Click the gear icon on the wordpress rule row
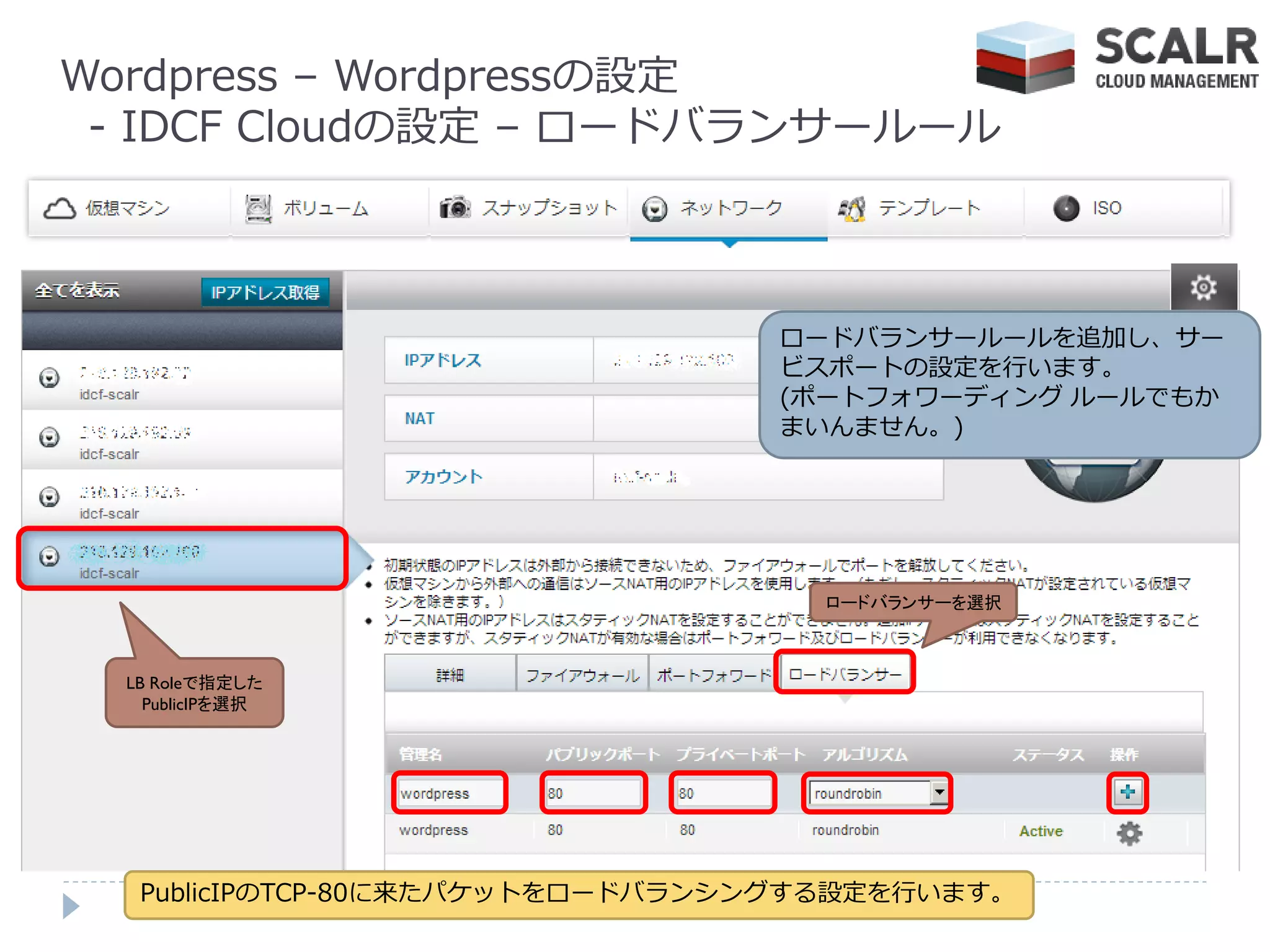Screen dimensions: 1270x952 (x=1129, y=832)
